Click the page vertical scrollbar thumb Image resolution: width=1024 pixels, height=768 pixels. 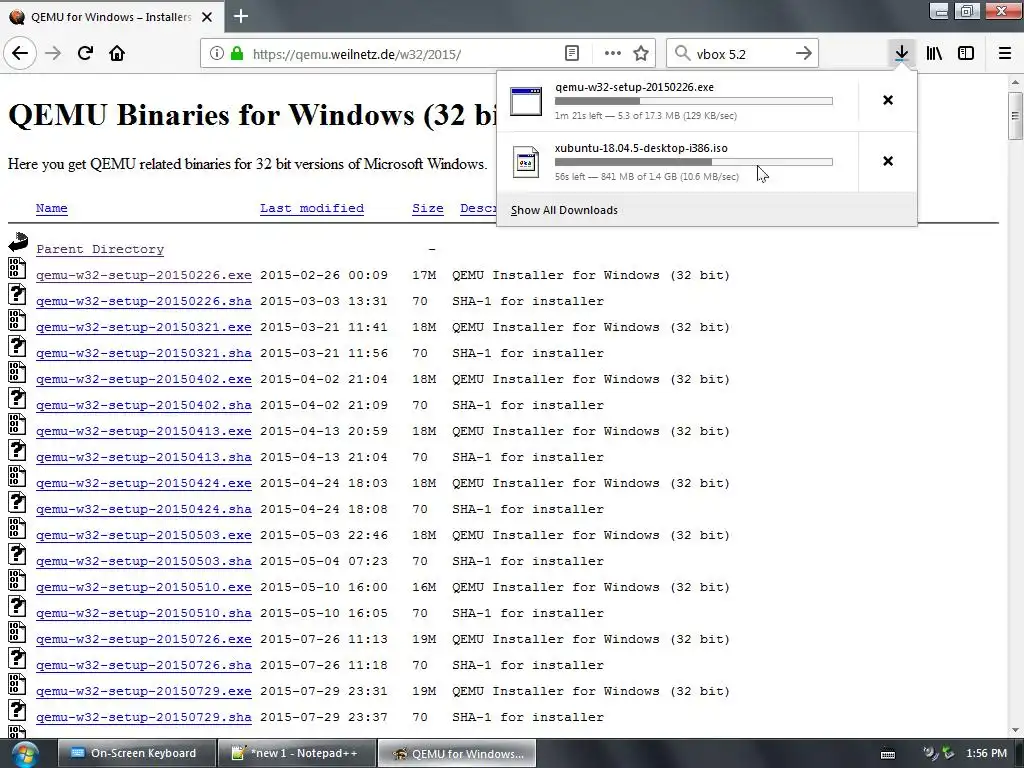[x=1015, y=116]
